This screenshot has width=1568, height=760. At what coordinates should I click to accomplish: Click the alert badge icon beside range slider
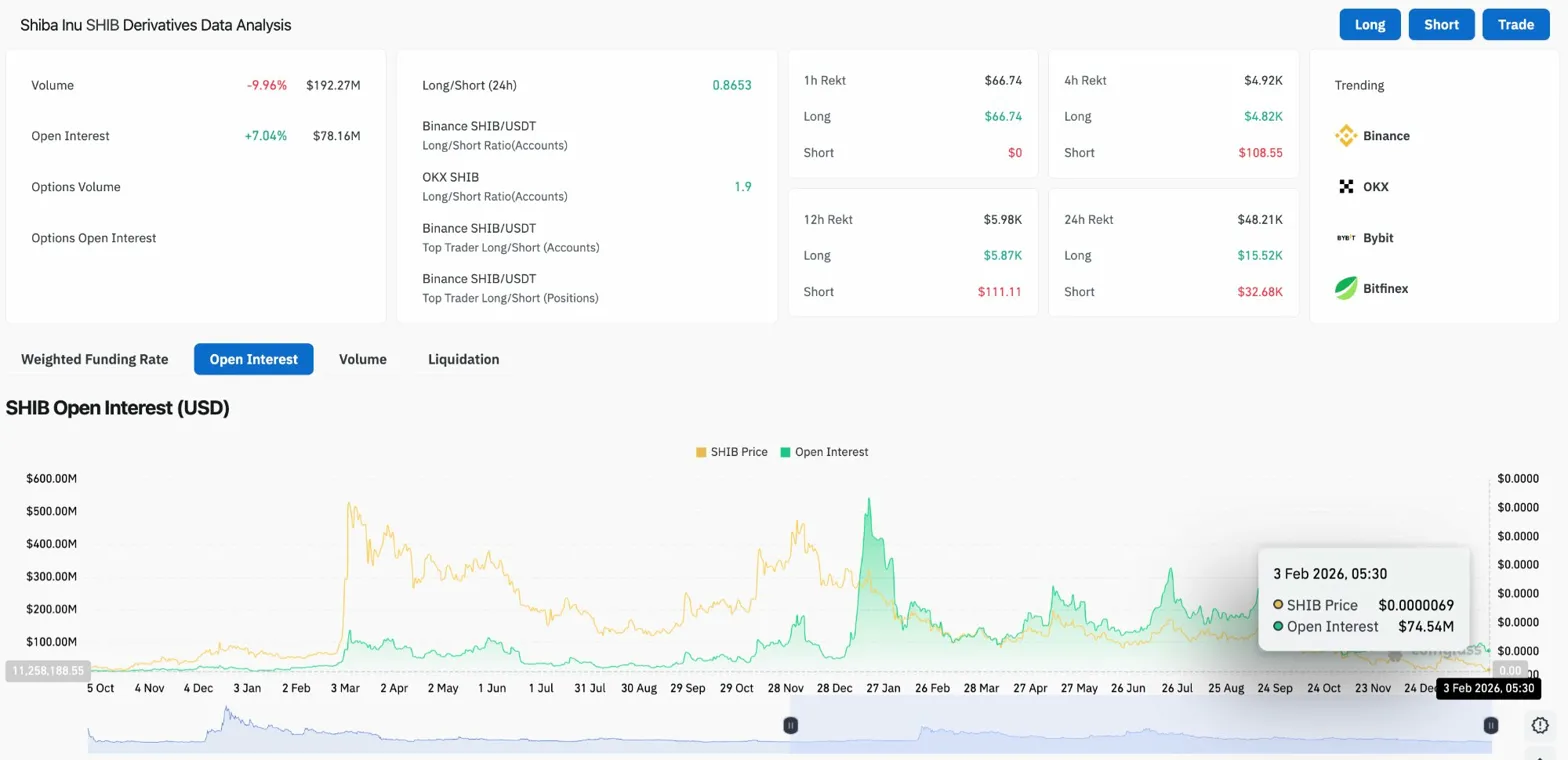(x=1539, y=725)
